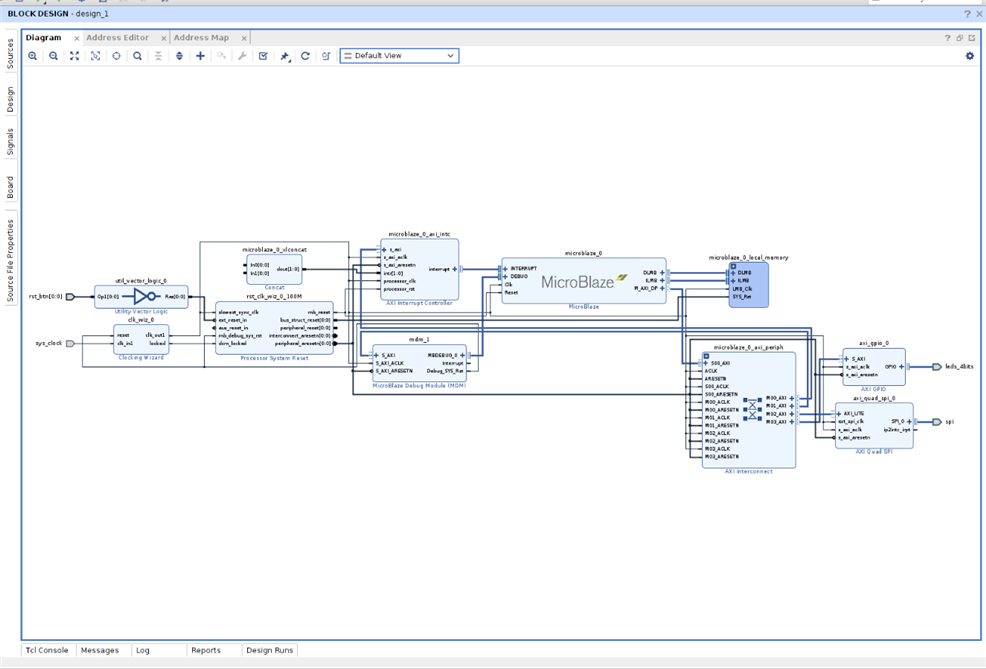986x669 pixels.
Task: Click the Add IP plus icon
Action: click(200, 56)
